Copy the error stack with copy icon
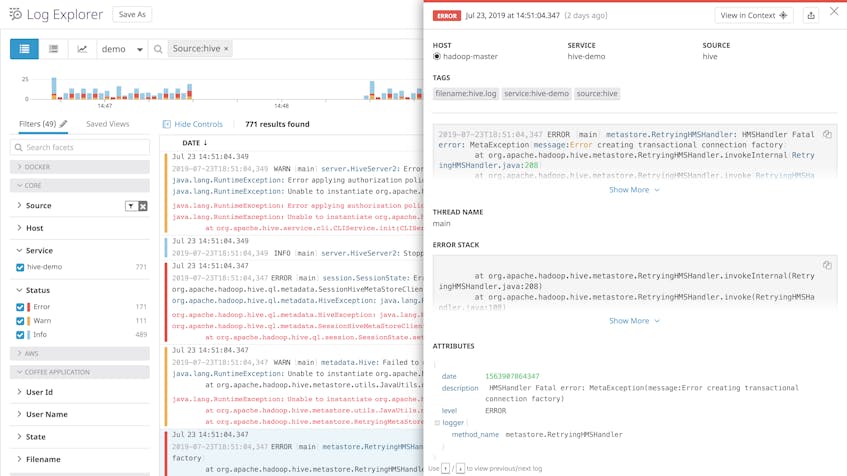Viewport: 847px width, 476px height. click(827, 265)
